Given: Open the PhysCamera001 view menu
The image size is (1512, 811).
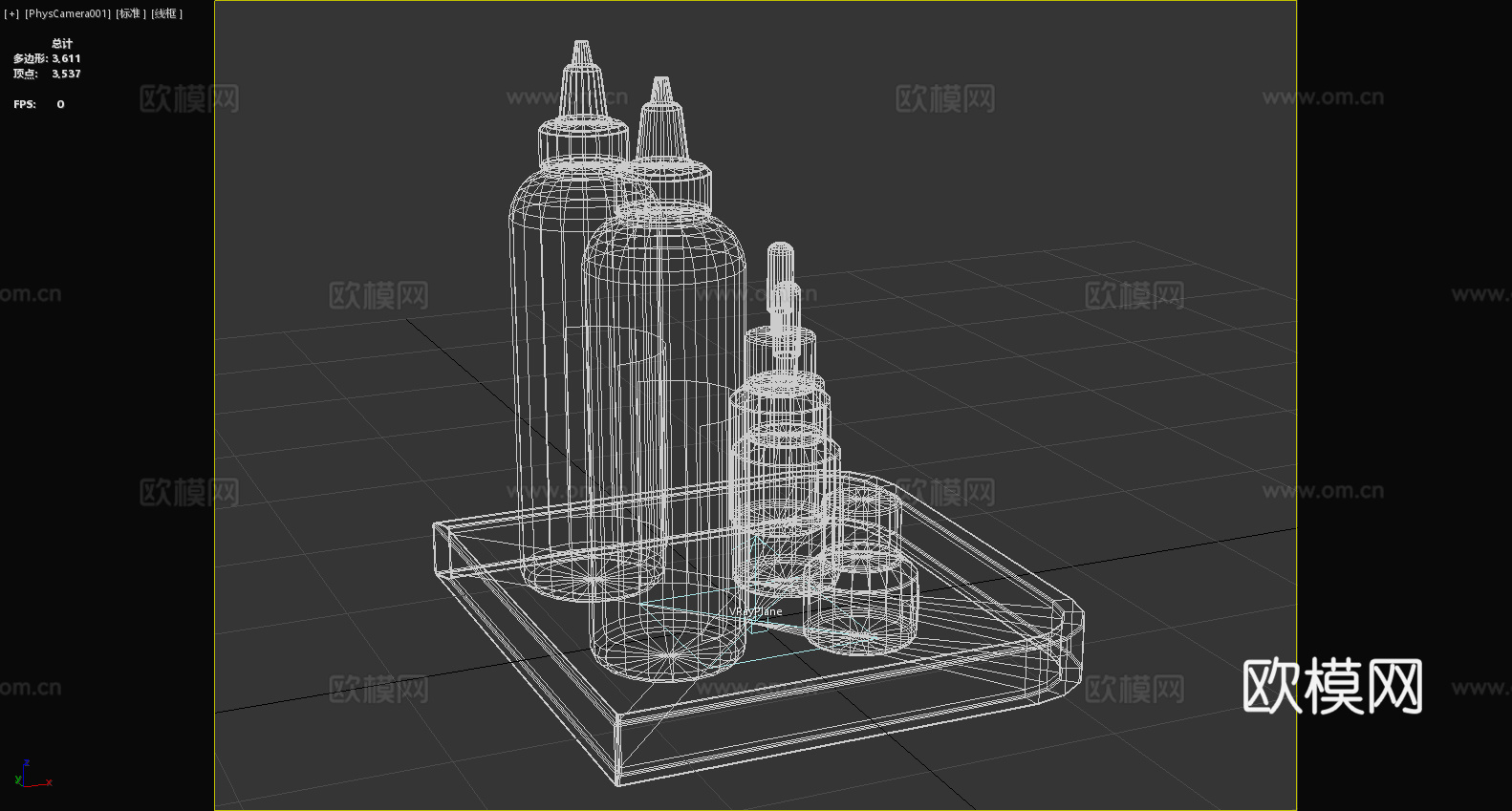Looking at the screenshot, I should [x=68, y=13].
